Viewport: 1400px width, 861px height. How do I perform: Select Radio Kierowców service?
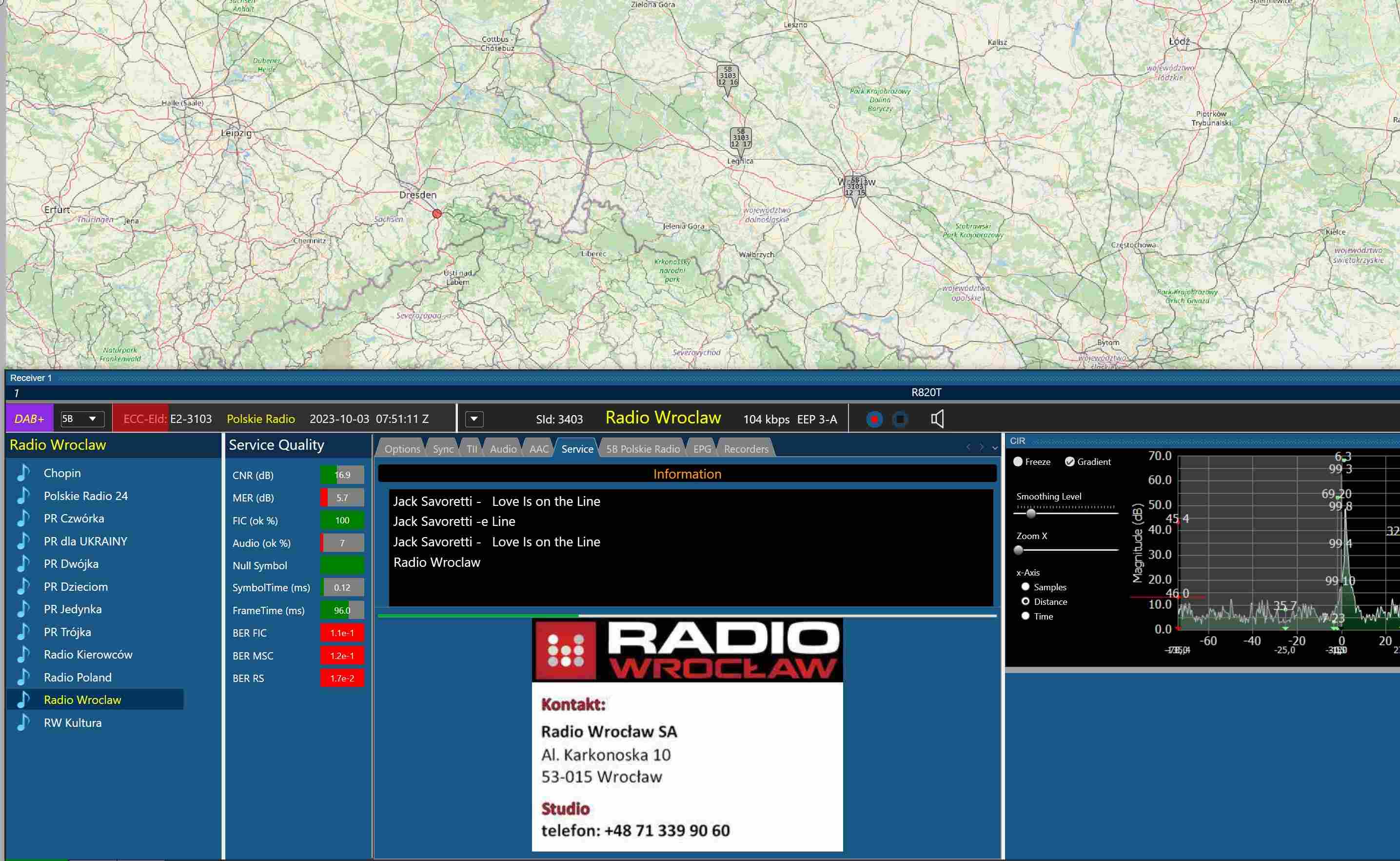pyautogui.click(x=88, y=655)
